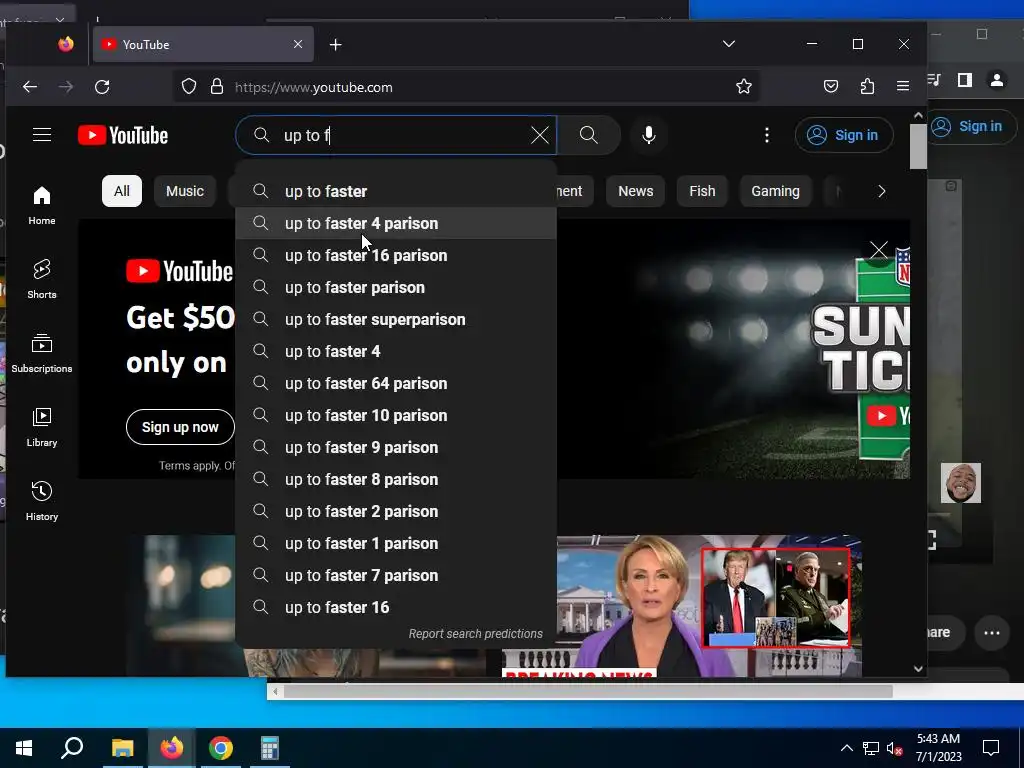This screenshot has height=768, width=1024.
Task: Click the YouTube page vertical scrollbar thumb
Action: pyautogui.click(x=918, y=146)
